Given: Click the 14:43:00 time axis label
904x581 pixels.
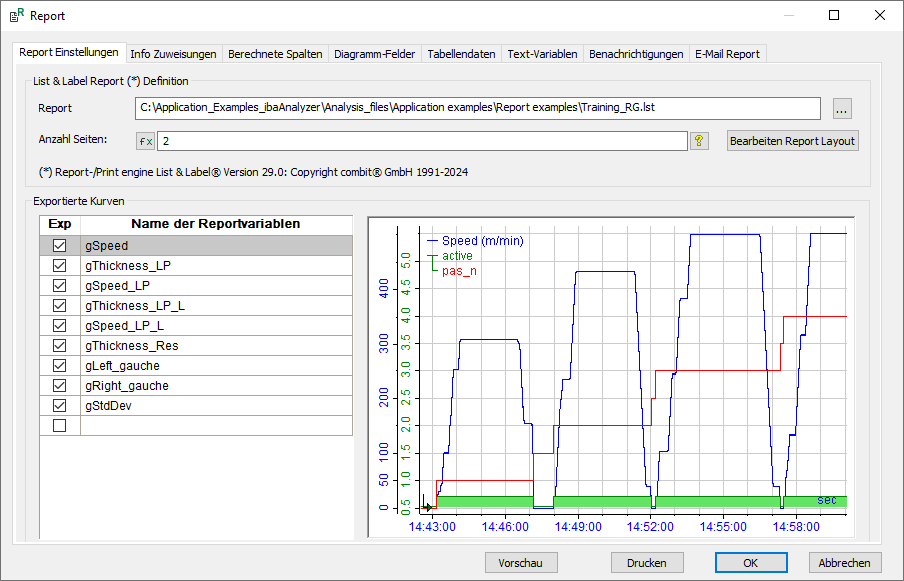Looking at the screenshot, I should click(432, 527).
